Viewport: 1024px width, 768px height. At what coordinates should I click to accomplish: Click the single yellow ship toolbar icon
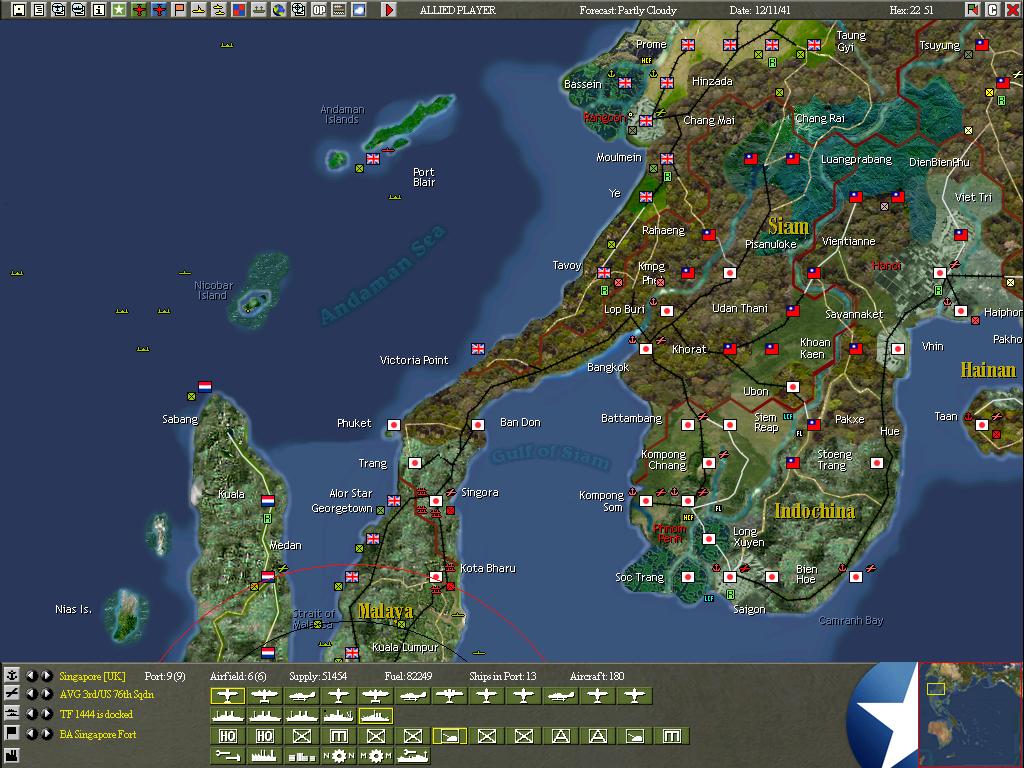[x=199, y=10]
